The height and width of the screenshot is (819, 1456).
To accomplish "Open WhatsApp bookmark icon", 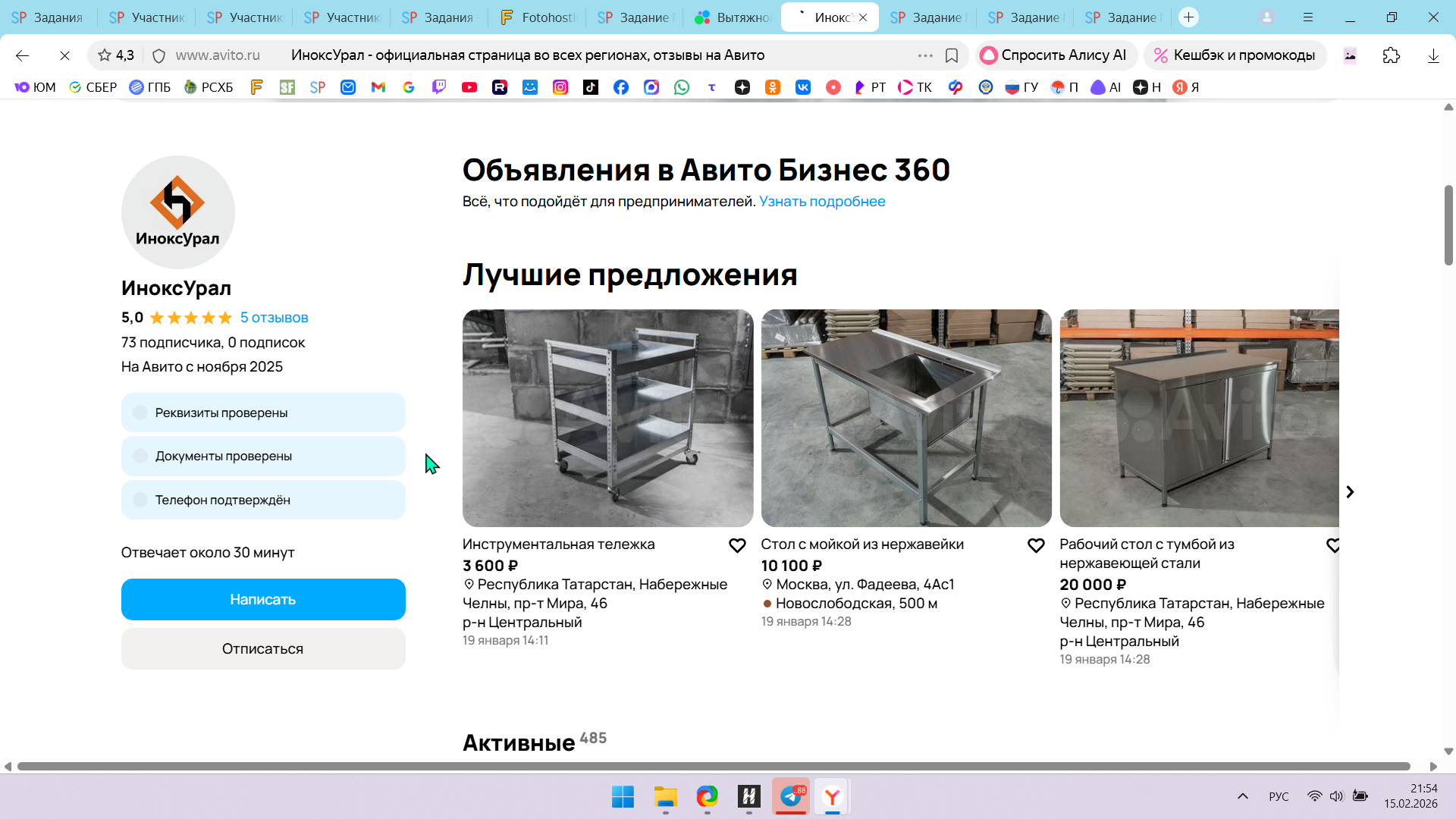I will [x=682, y=87].
